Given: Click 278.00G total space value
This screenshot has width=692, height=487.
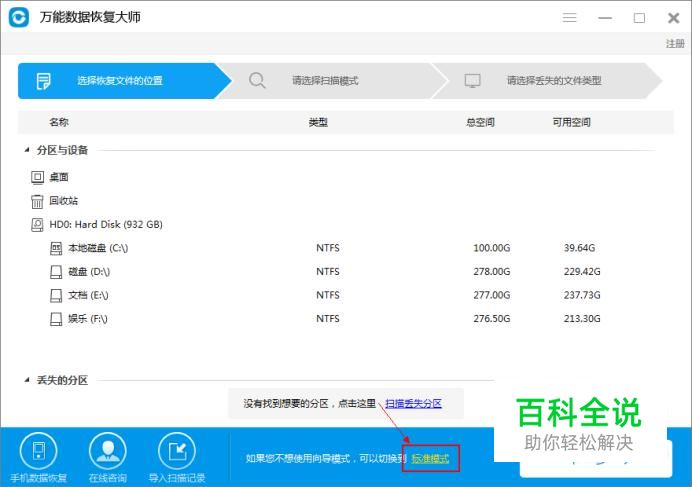Looking at the screenshot, I should (492, 272).
